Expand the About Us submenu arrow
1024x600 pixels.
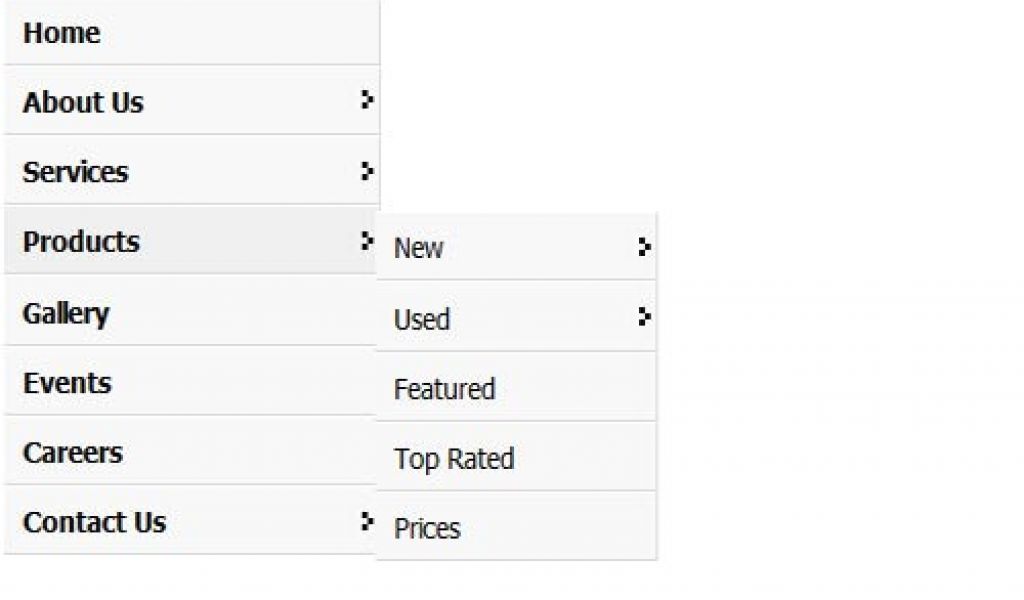tap(367, 99)
